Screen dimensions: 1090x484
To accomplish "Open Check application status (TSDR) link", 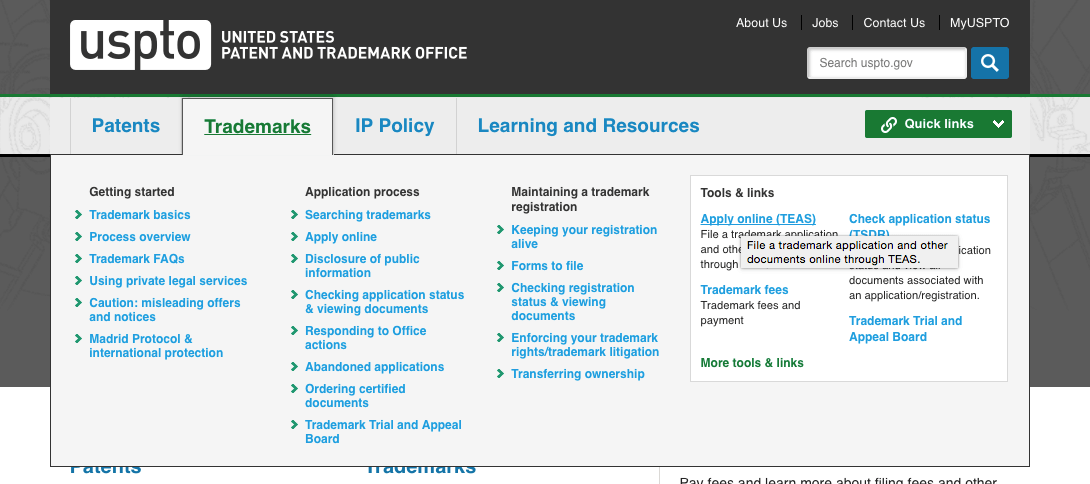I will pyautogui.click(x=919, y=219).
